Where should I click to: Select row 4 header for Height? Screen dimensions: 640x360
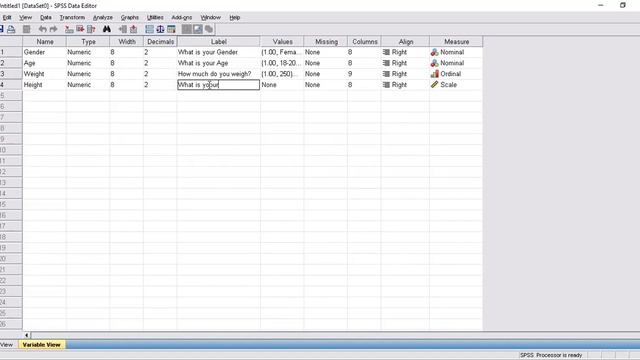[11, 85]
